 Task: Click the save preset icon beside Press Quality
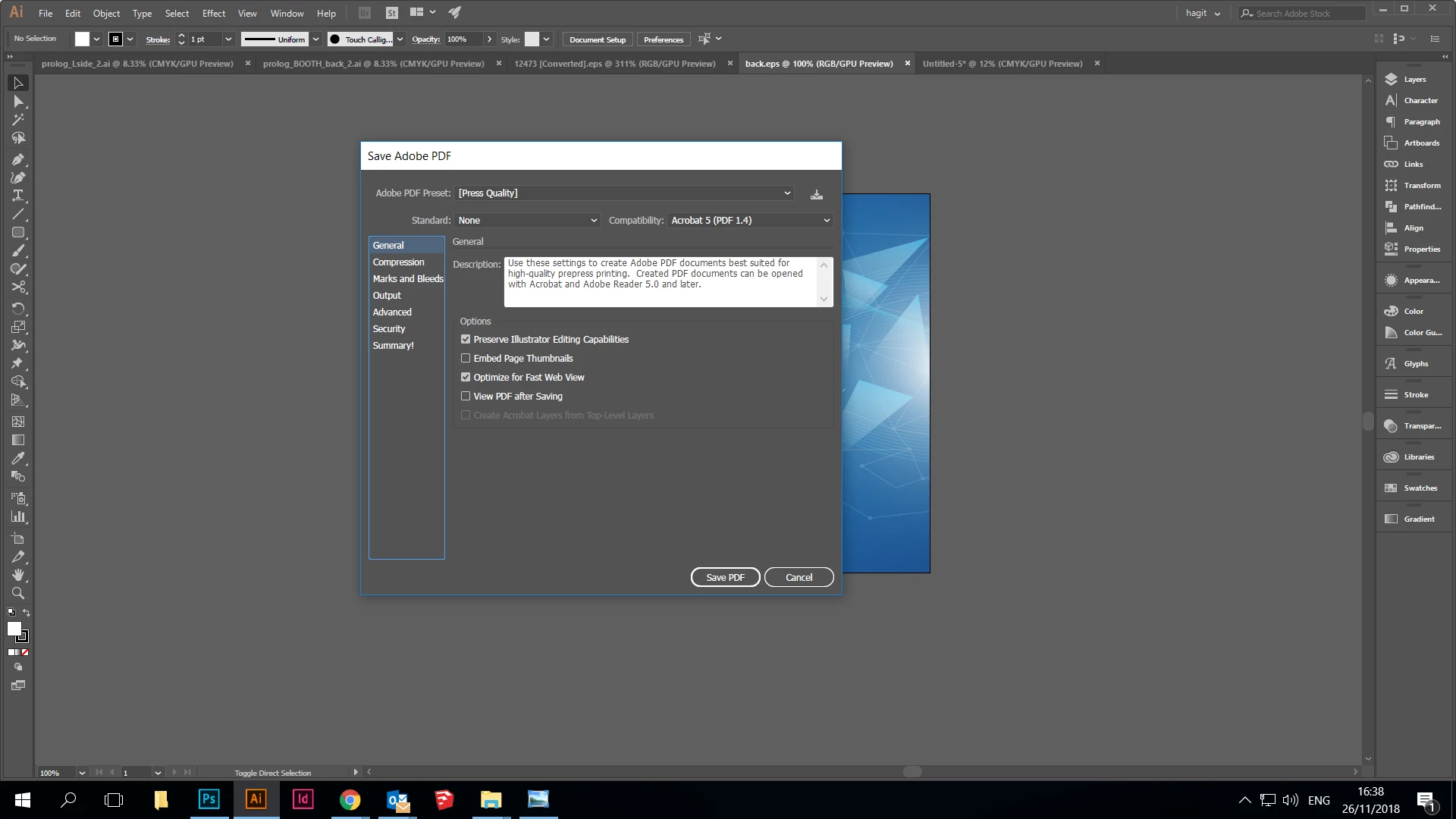[x=816, y=194]
